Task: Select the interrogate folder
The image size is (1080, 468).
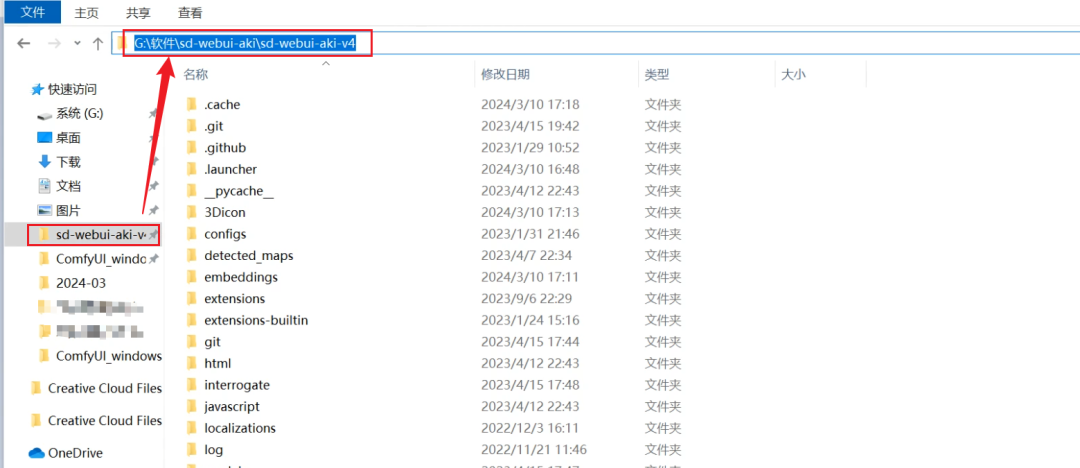Action: coord(237,385)
